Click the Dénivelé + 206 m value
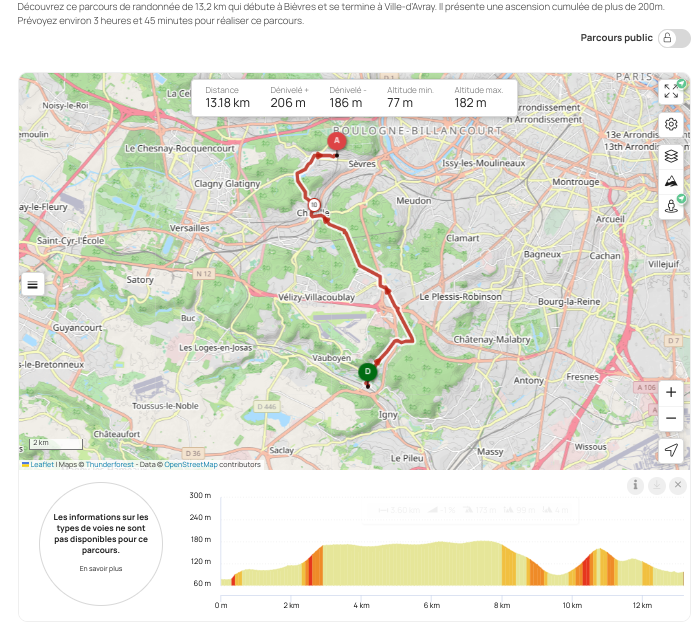Image resolution: width=693 pixels, height=624 pixels. tap(288, 103)
